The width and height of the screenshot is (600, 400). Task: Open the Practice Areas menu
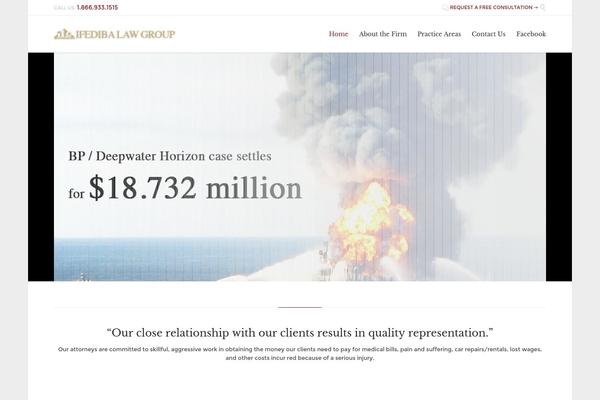point(439,34)
